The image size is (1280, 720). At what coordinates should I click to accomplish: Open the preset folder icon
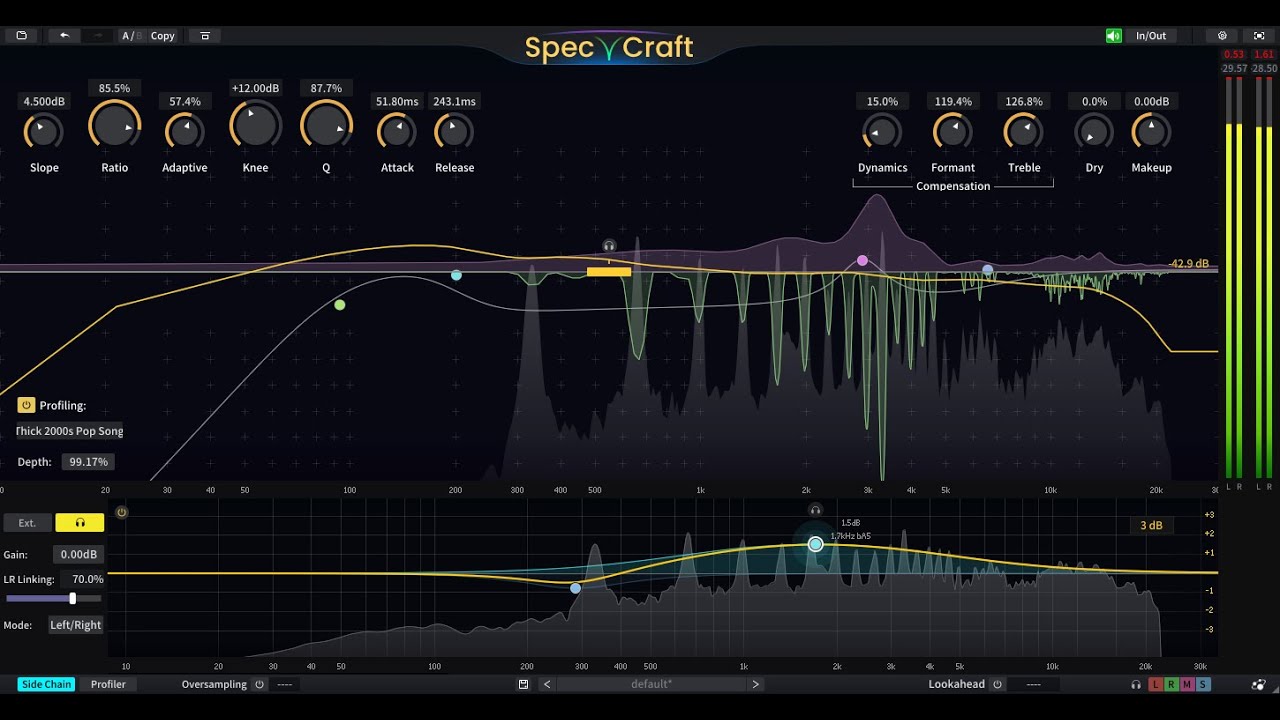21,35
